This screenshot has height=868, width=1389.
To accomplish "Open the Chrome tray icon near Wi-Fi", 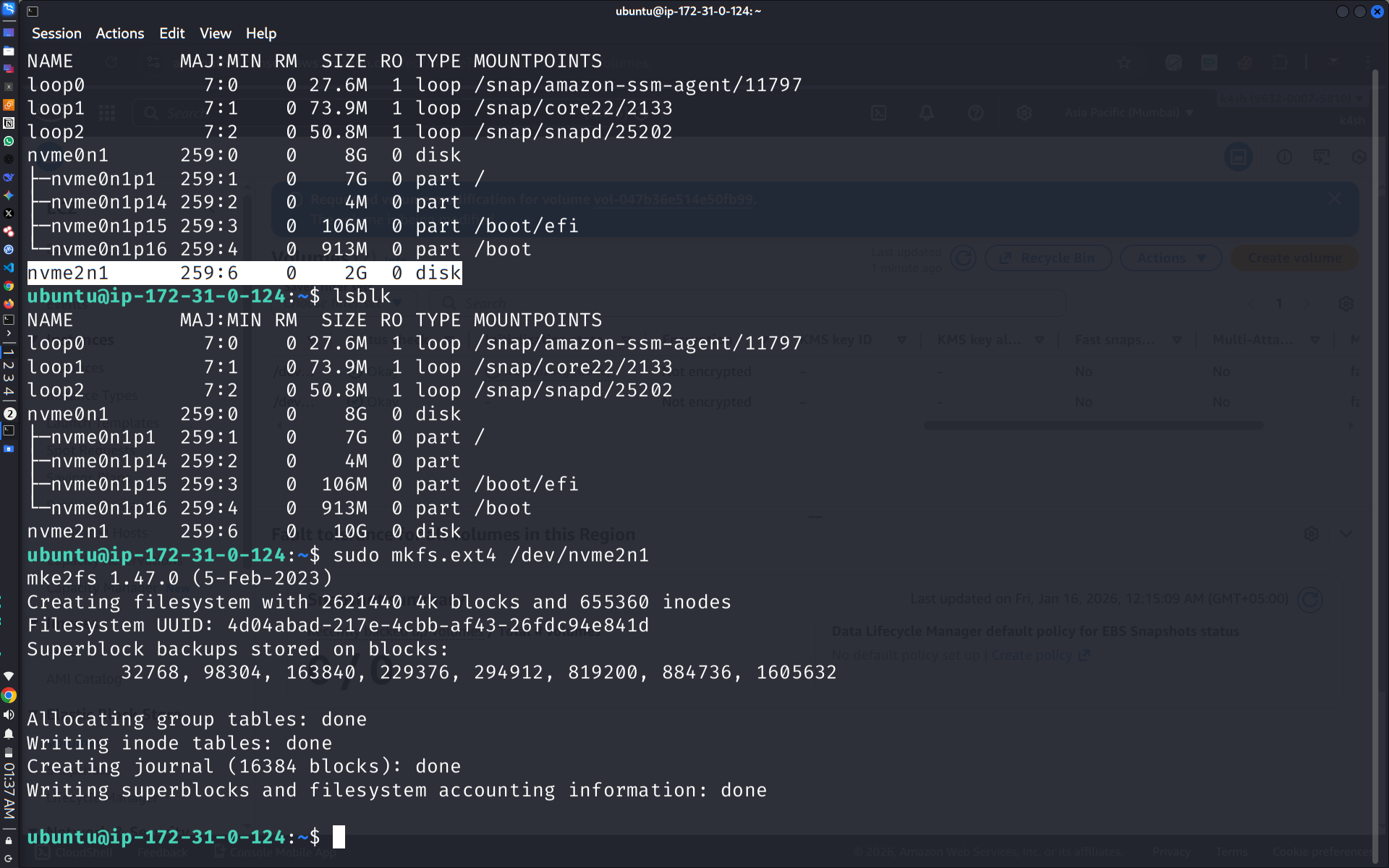I will pyautogui.click(x=9, y=695).
